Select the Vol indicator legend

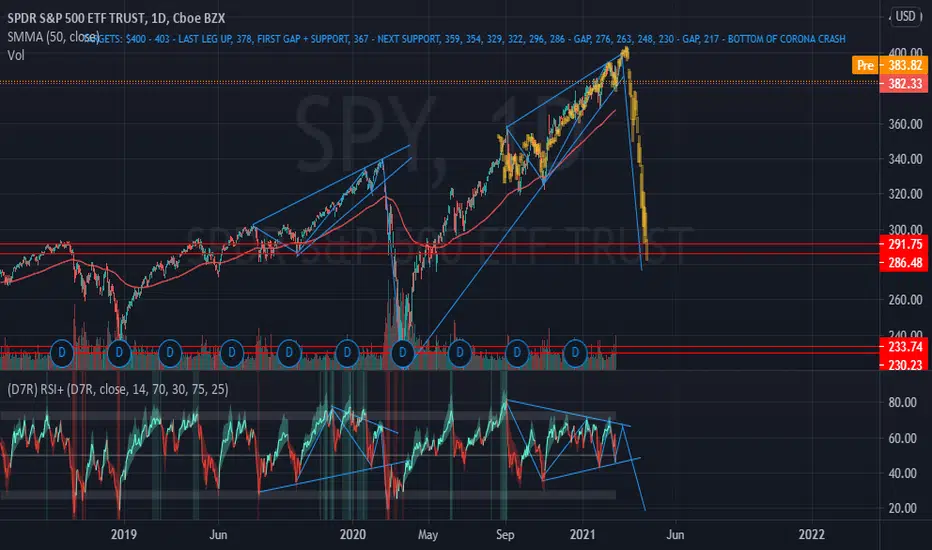[x=16, y=55]
